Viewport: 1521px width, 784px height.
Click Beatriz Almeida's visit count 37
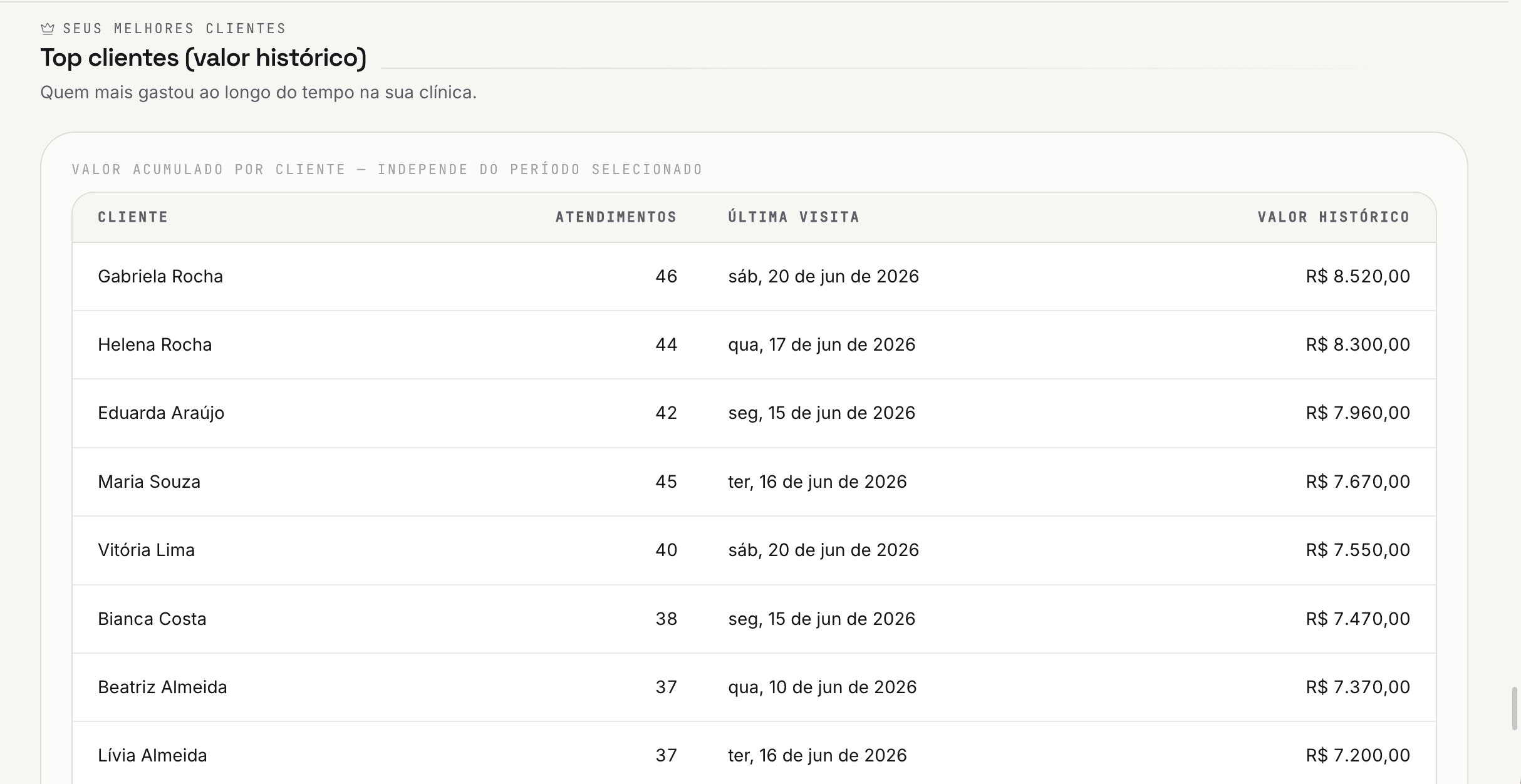[666, 687]
